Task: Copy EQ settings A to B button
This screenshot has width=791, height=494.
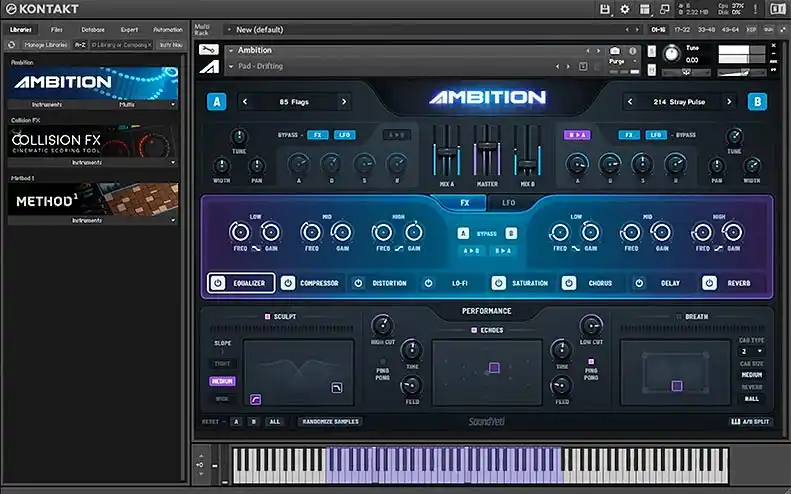Action: click(x=471, y=251)
